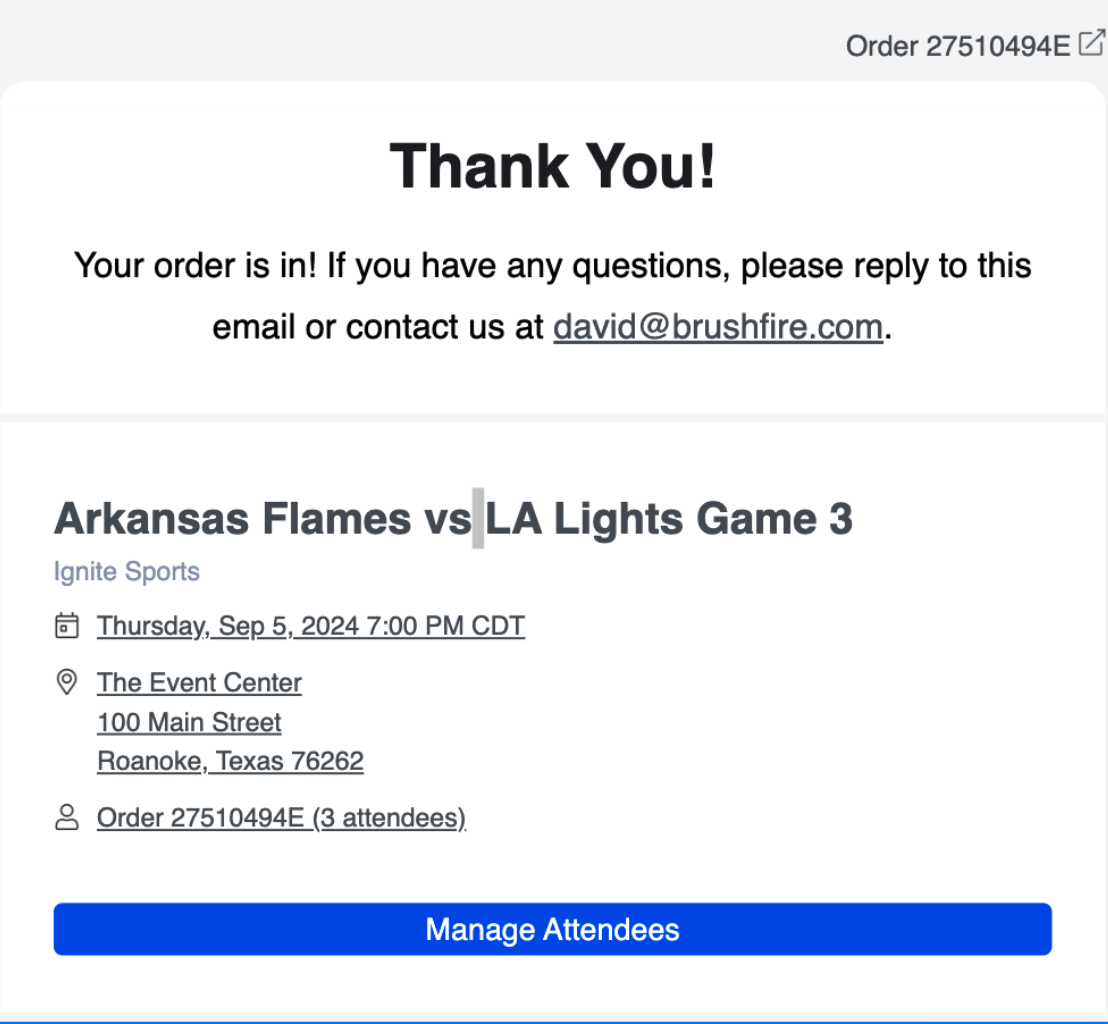1108x1024 pixels.
Task: Click the 100 Main Street address link
Action: (189, 722)
